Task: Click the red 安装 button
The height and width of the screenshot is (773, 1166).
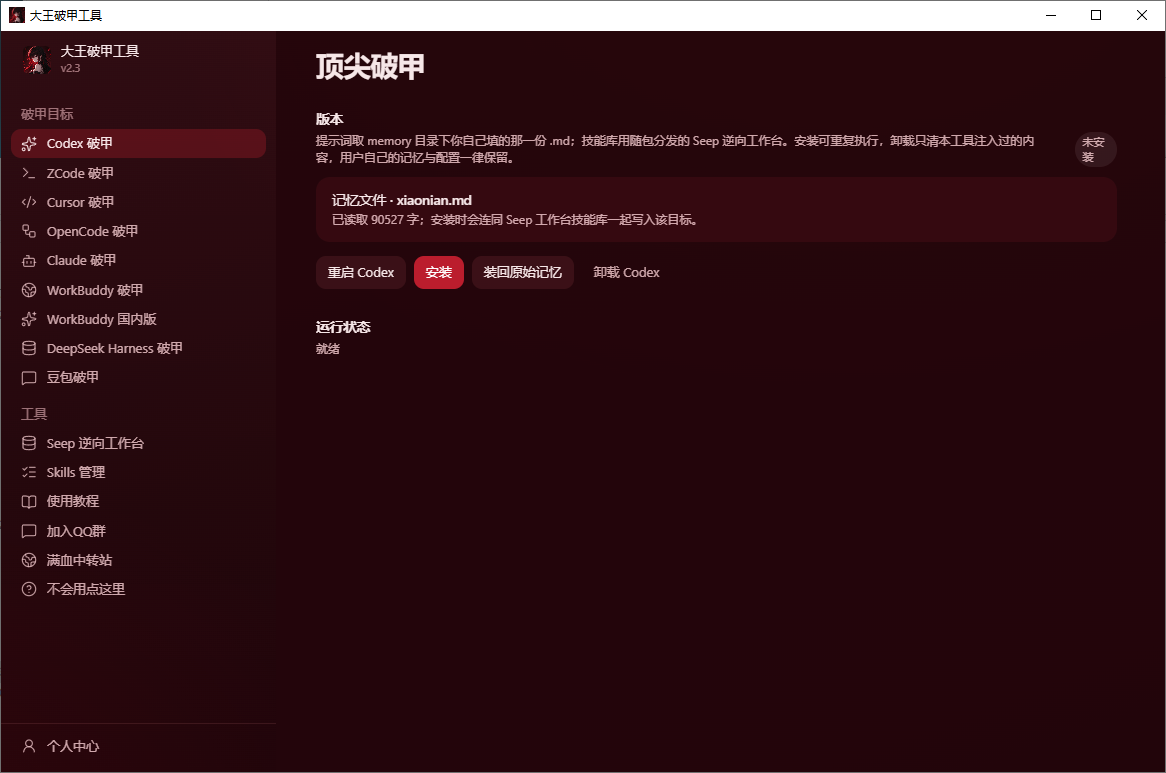Action: tap(439, 273)
